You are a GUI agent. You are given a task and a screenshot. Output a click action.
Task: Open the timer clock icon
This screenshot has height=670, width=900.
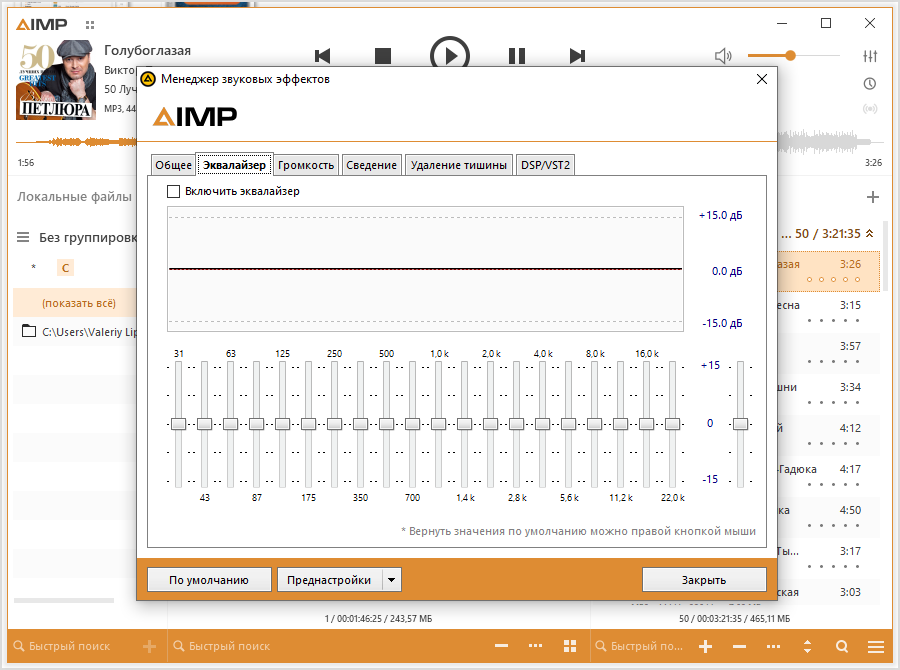(x=870, y=84)
